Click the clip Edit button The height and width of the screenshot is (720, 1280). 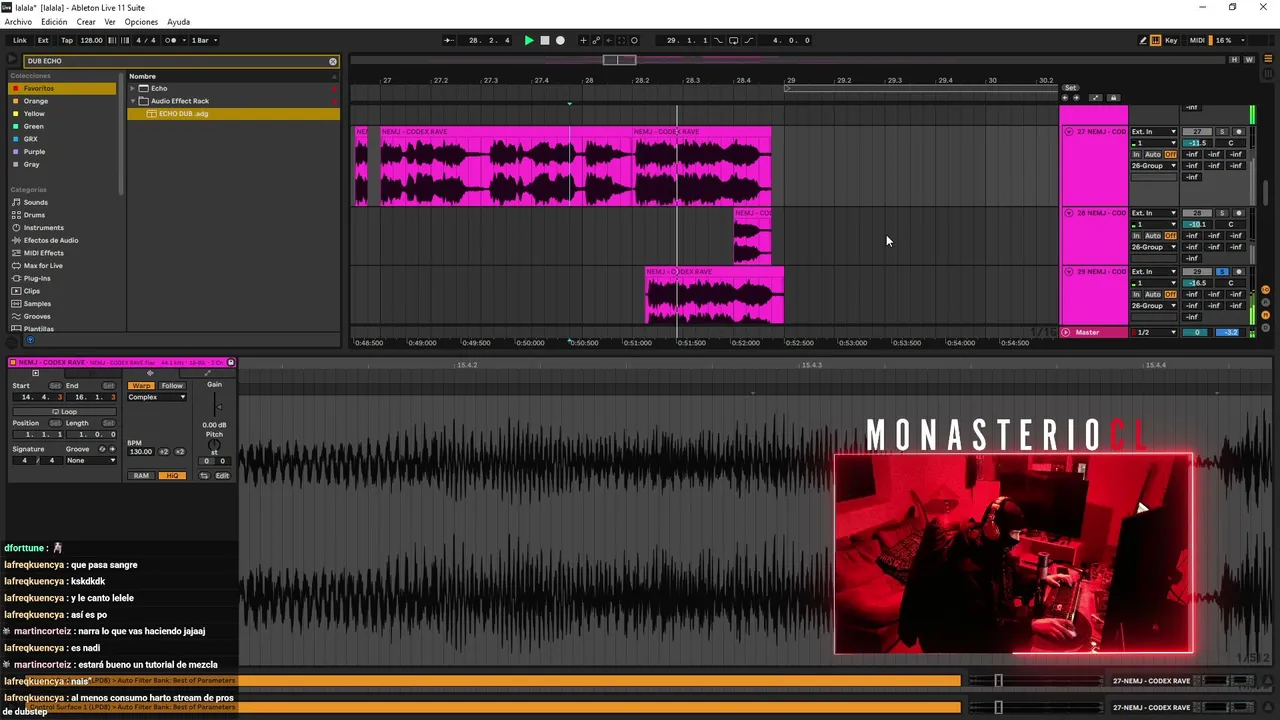point(222,476)
